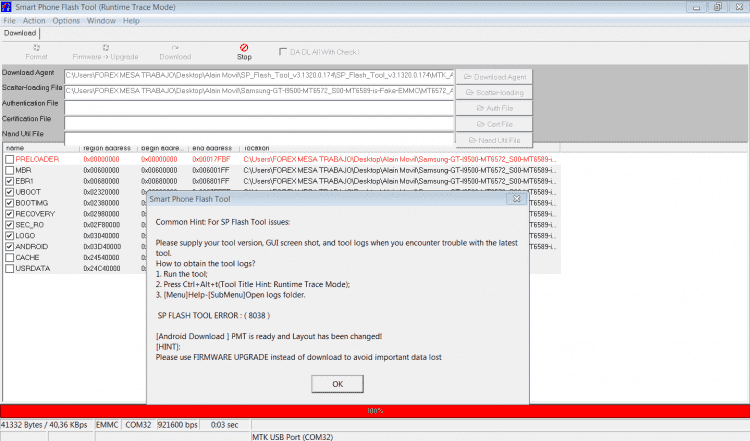The width and height of the screenshot is (750, 441).
Task: Check the MBR partition checkbox
Action: click(x=10, y=170)
